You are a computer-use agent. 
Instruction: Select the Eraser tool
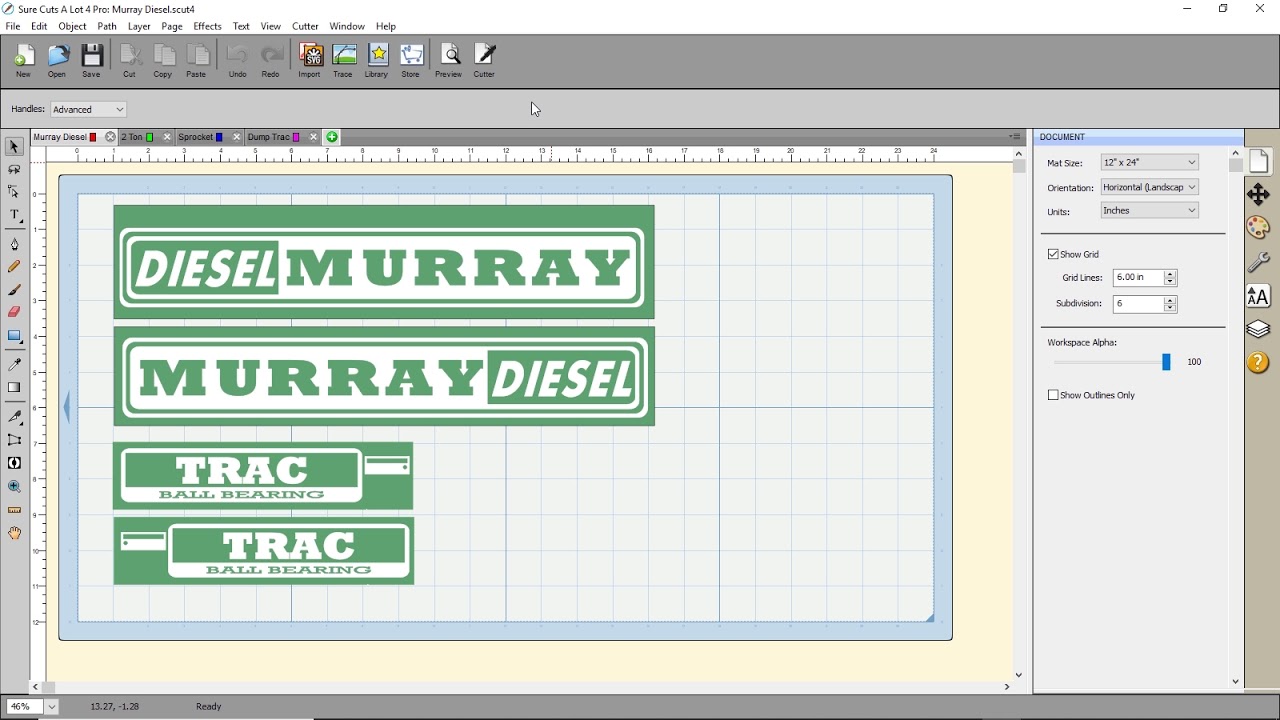[x=14, y=313]
